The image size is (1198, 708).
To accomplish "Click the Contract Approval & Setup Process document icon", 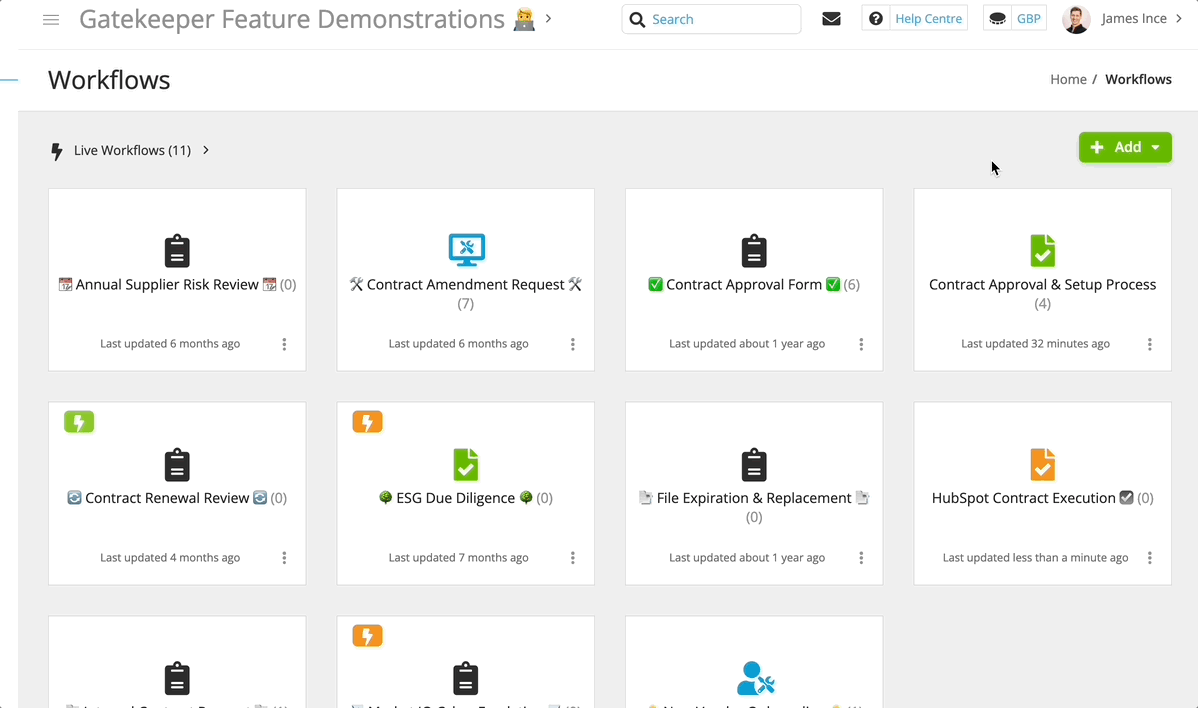I will (1042, 251).
